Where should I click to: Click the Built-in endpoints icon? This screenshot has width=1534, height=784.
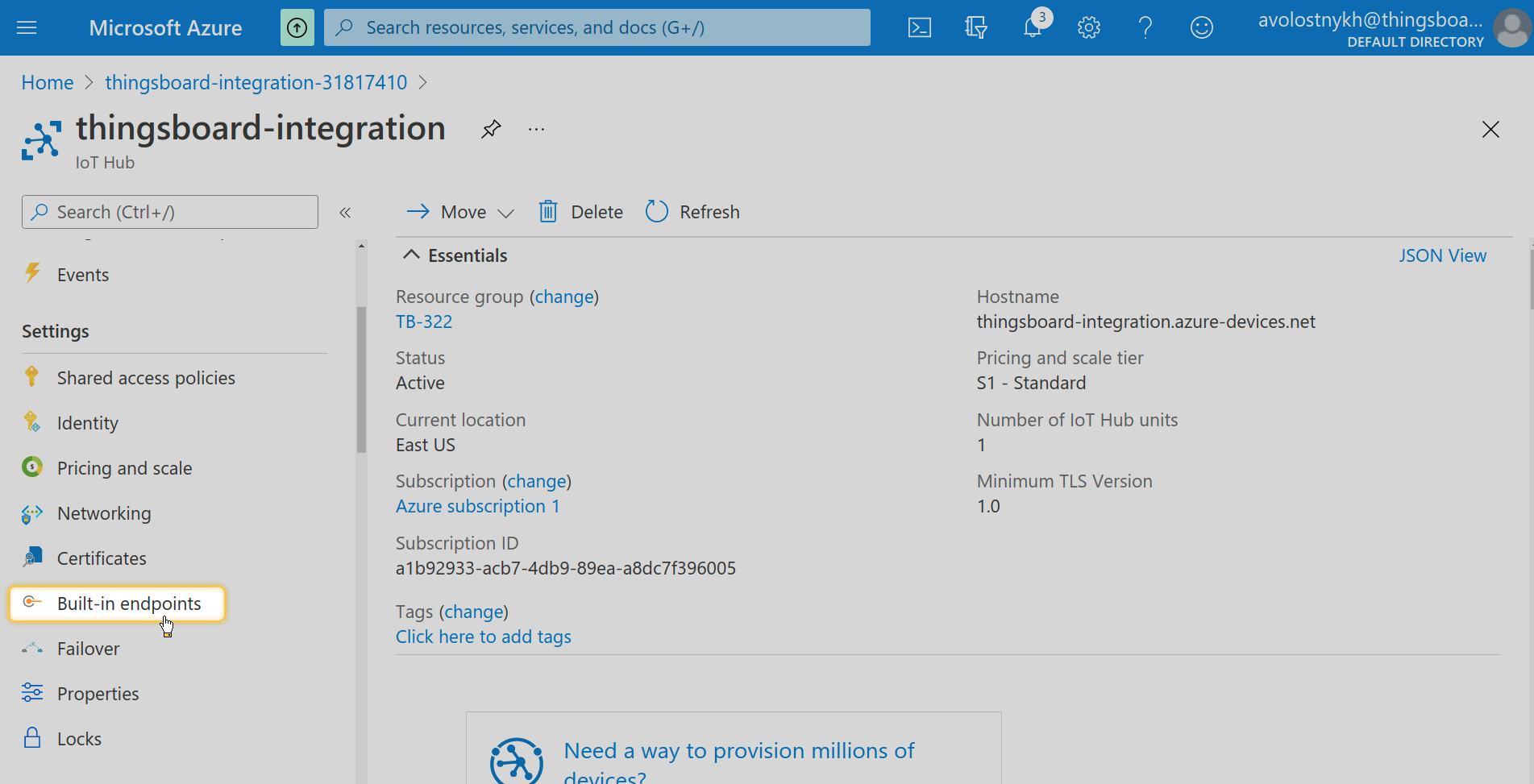32,602
